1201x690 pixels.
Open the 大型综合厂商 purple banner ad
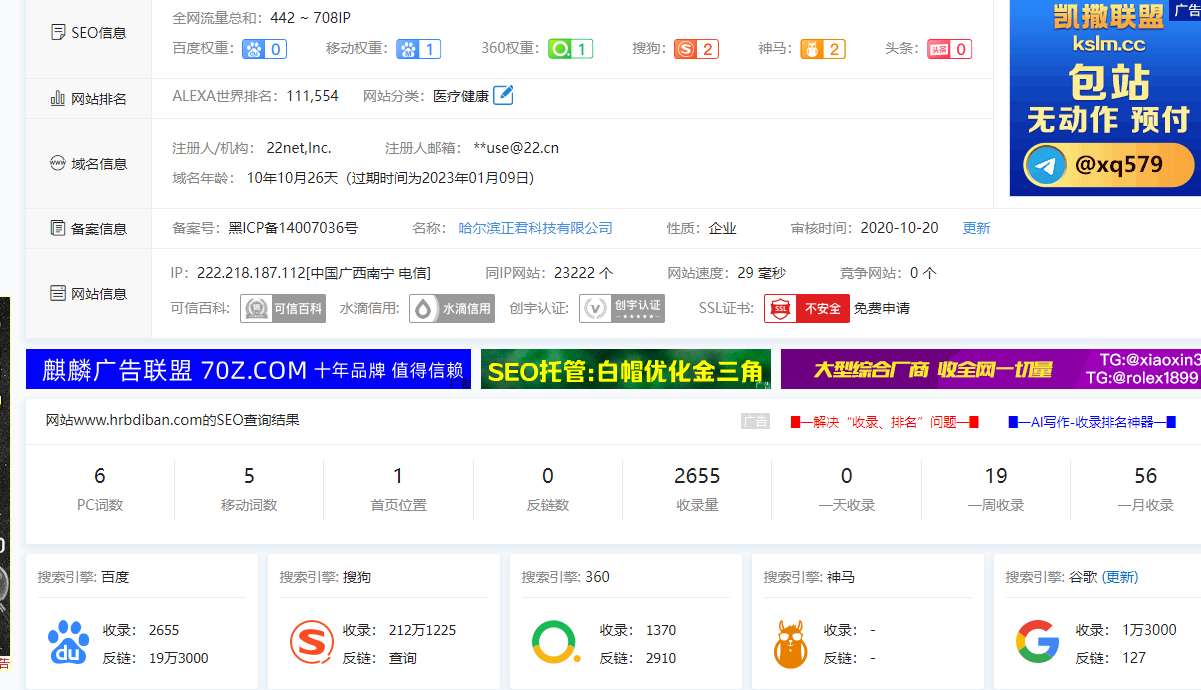[x=991, y=369]
